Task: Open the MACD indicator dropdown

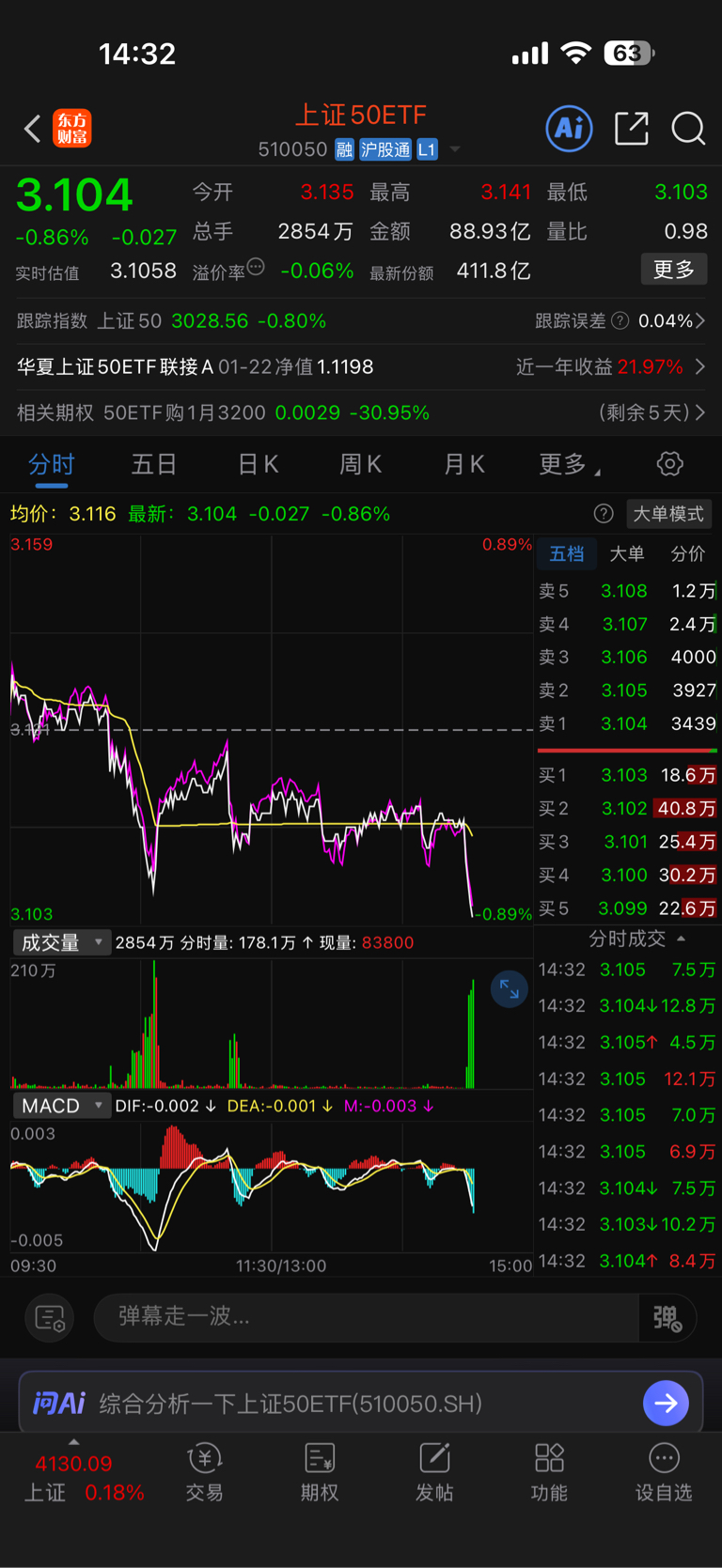Action: tap(61, 1106)
